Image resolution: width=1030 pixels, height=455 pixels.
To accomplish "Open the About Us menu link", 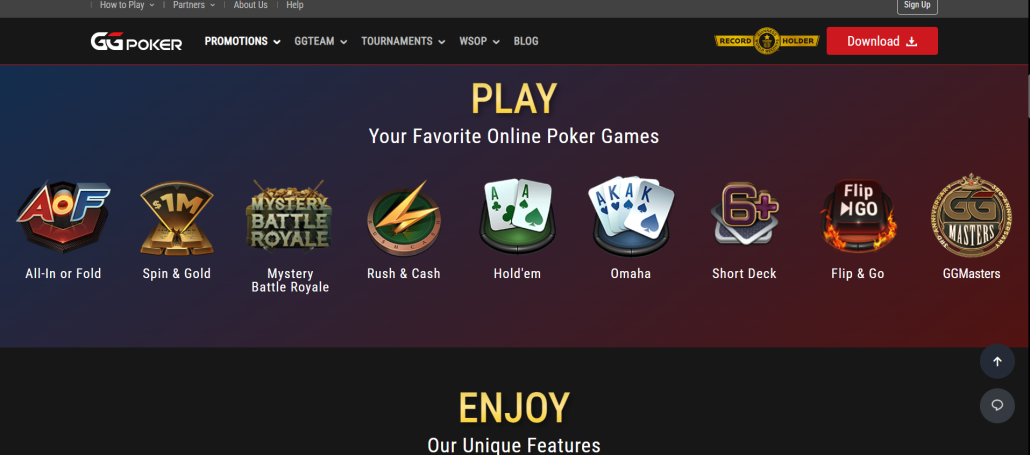I will [x=250, y=5].
